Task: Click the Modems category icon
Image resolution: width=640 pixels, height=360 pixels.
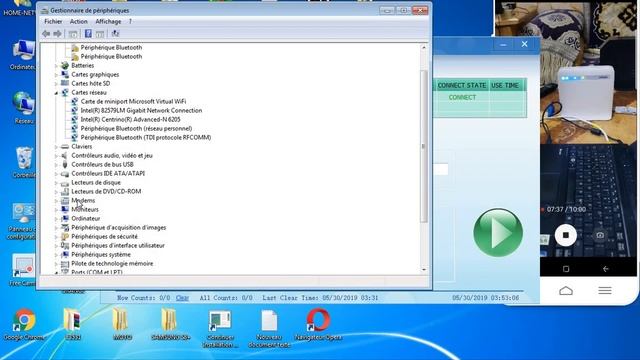Action: coord(65,200)
